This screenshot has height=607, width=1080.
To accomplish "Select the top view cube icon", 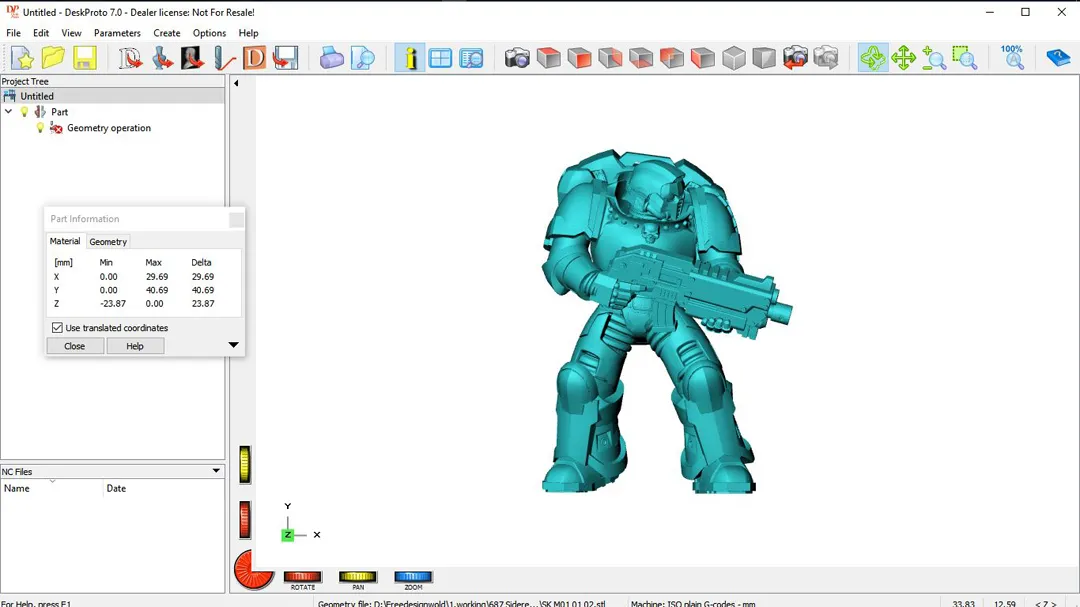I will (x=548, y=58).
